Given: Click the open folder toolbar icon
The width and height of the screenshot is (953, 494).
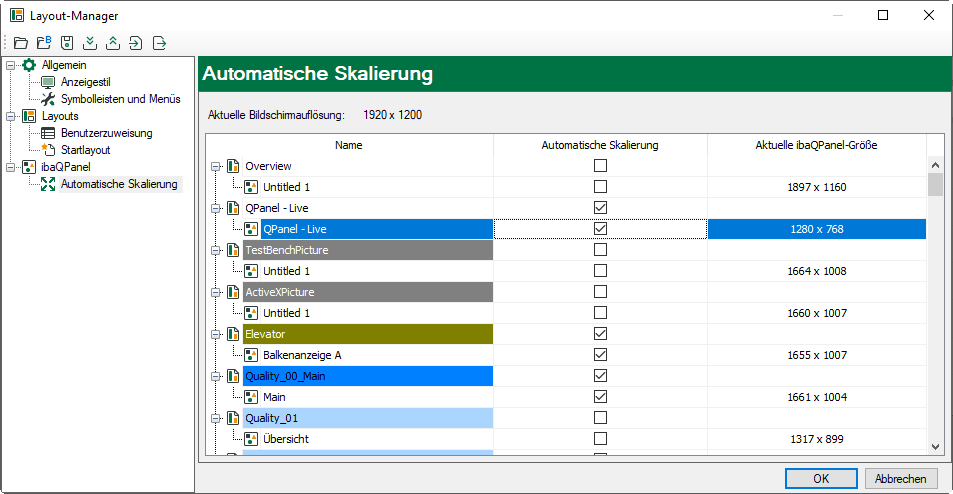Looking at the screenshot, I should [21, 43].
